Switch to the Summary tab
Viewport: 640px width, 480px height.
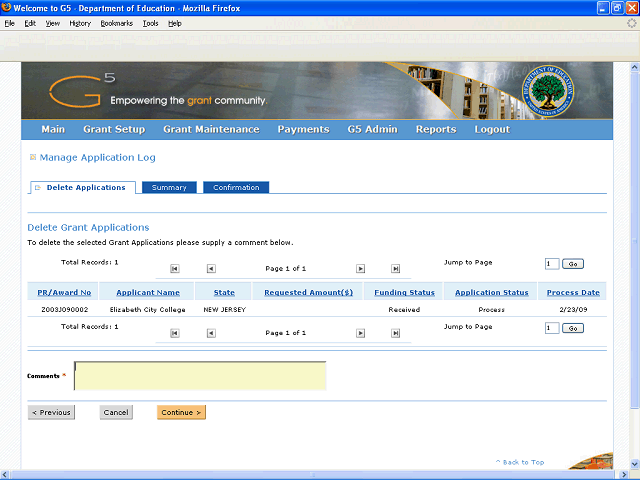tap(169, 187)
